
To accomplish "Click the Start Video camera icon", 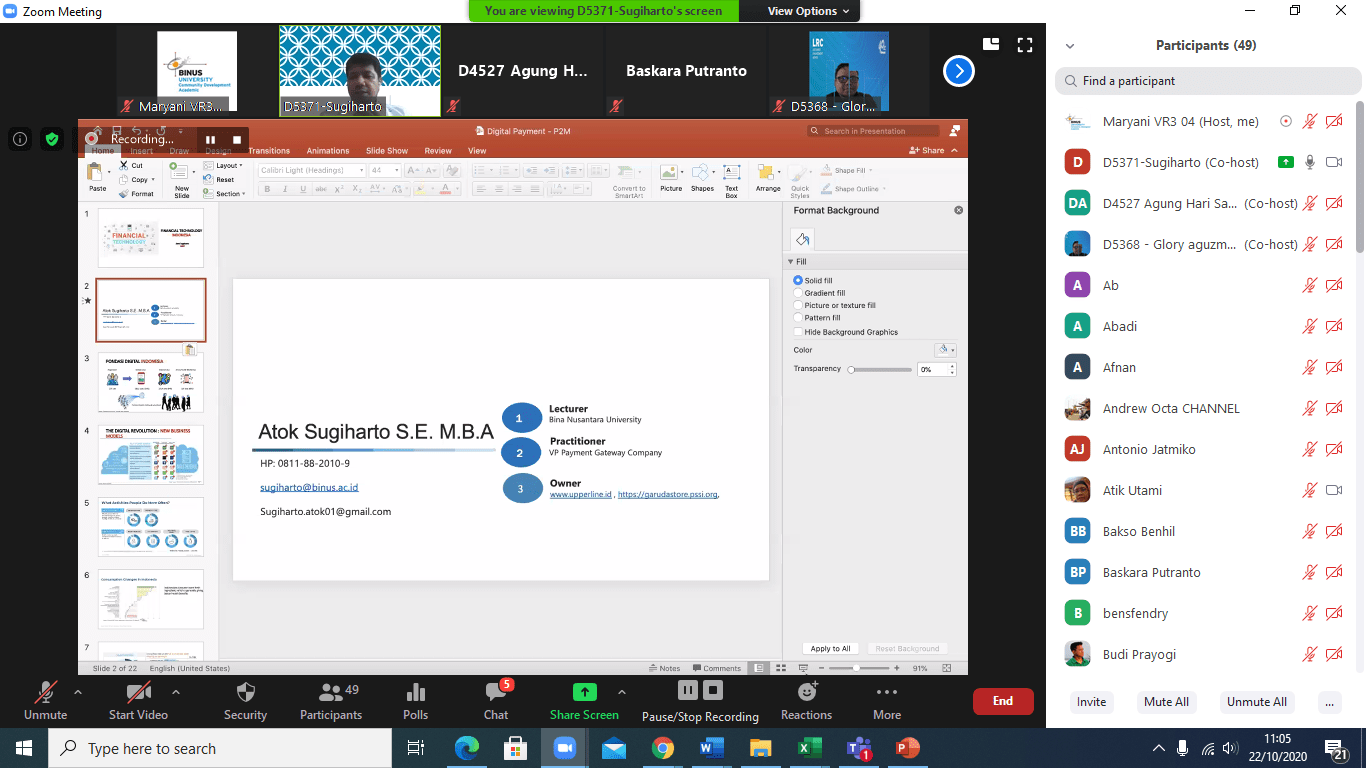I will coord(138,693).
